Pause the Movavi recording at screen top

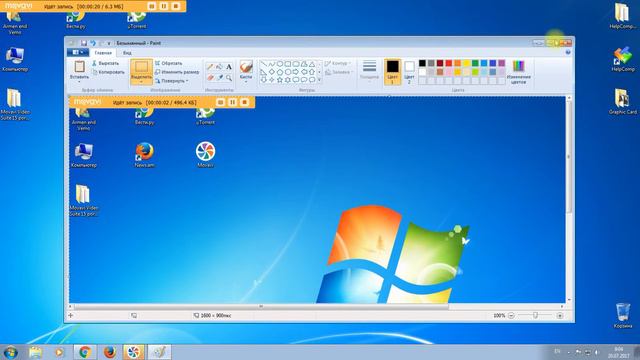(x=164, y=6)
